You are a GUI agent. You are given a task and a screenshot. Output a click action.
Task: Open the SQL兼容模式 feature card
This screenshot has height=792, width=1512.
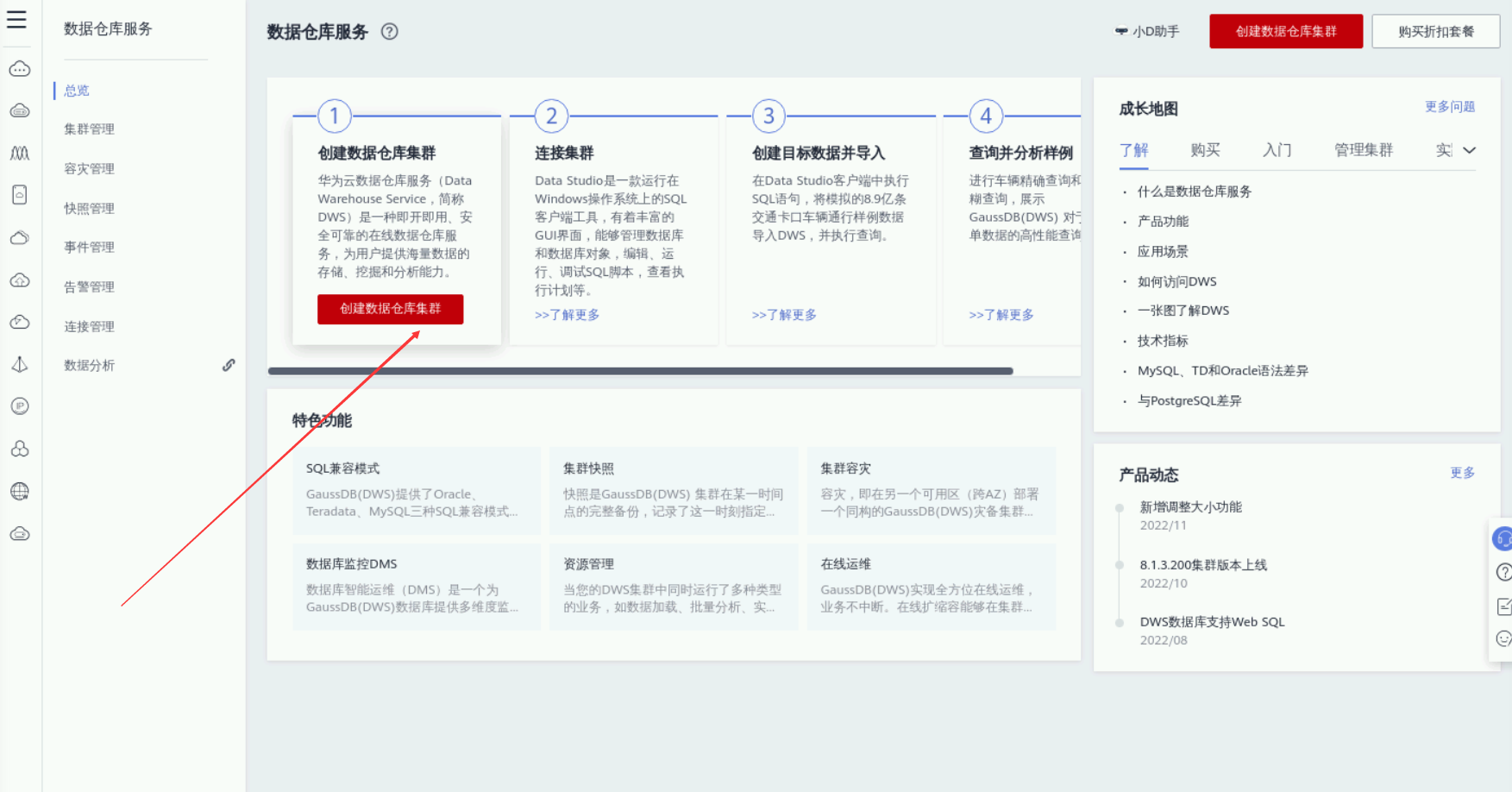coord(417,490)
